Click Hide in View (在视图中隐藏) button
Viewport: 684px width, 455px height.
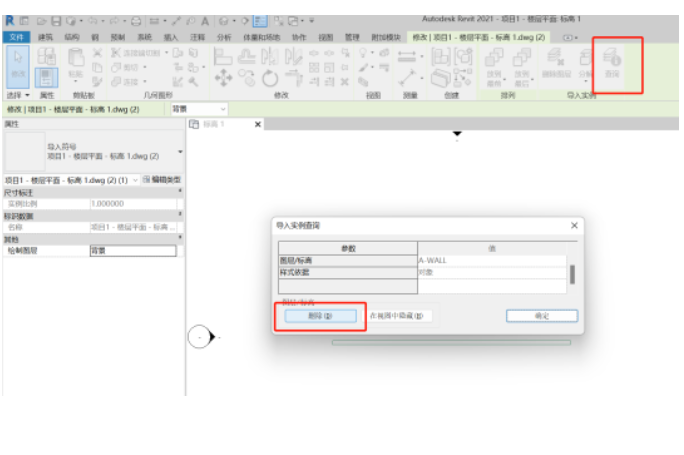(x=397, y=316)
